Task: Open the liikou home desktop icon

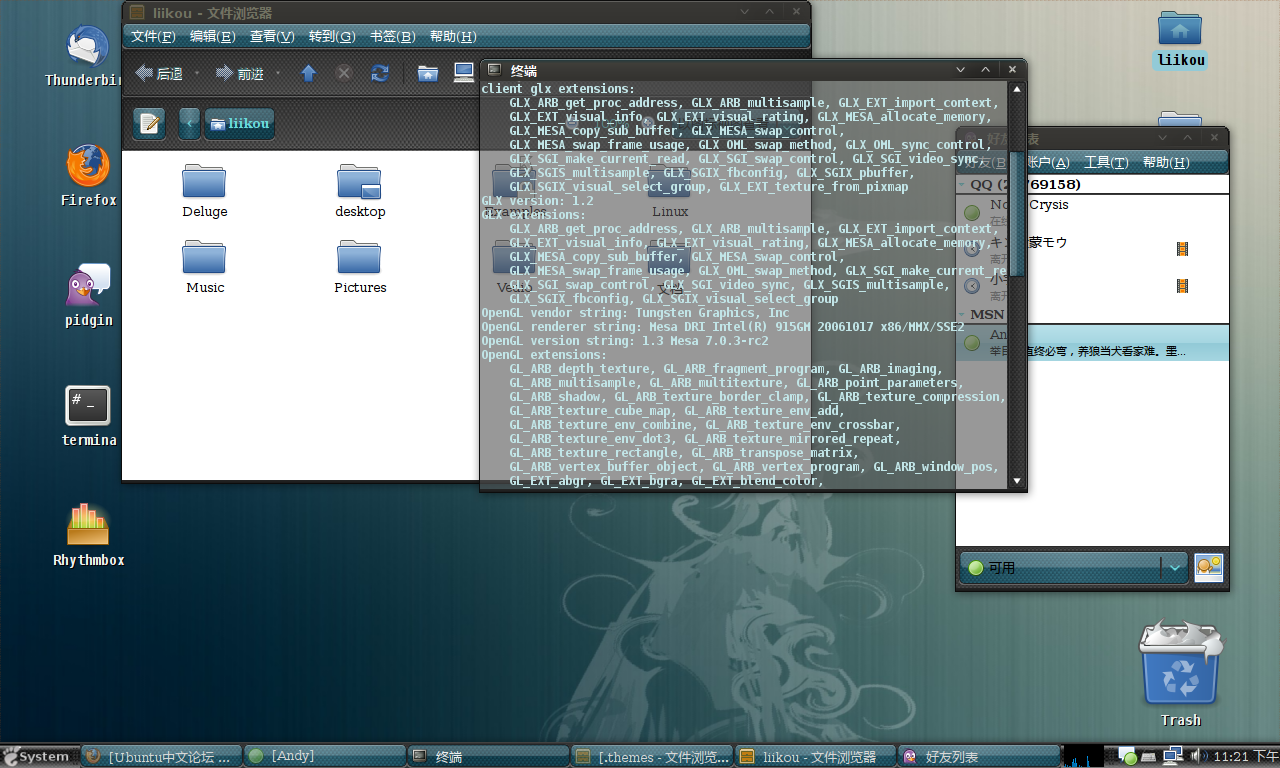Action: pyautogui.click(x=1180, y=38)
